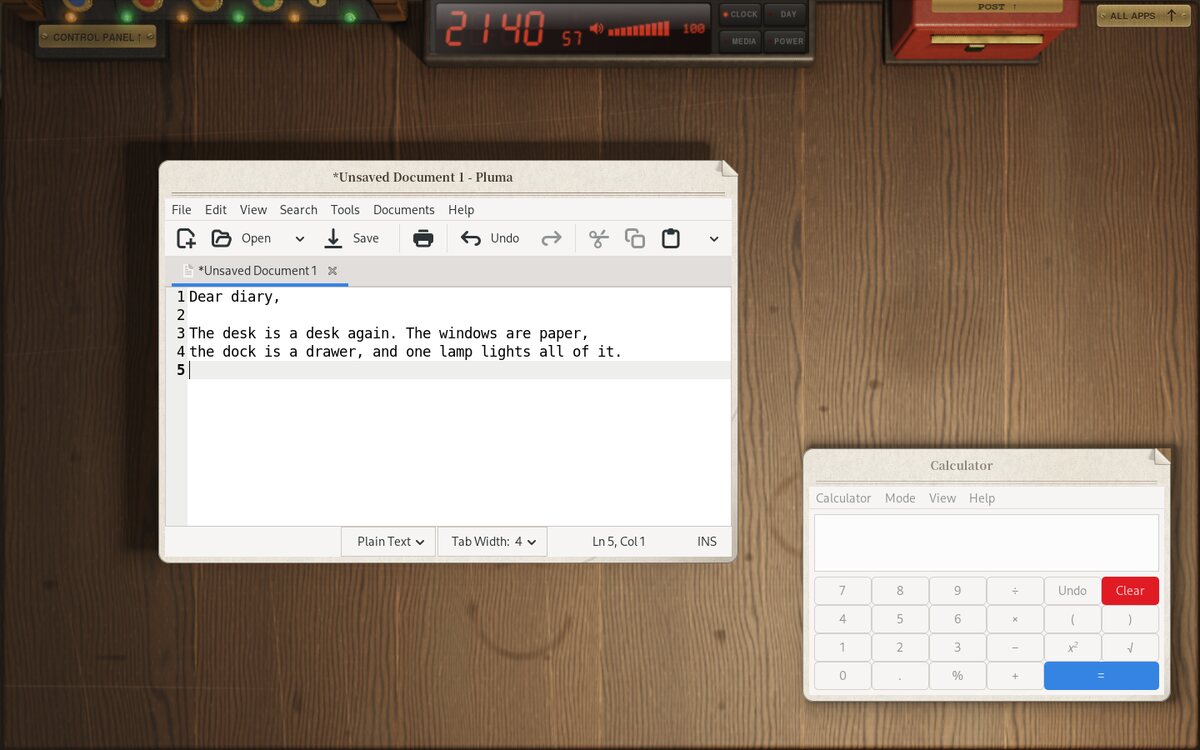Viewport: 1200px width, 750px height.
Task: Expand the All Apps launcher
Action: point(1144,15)
